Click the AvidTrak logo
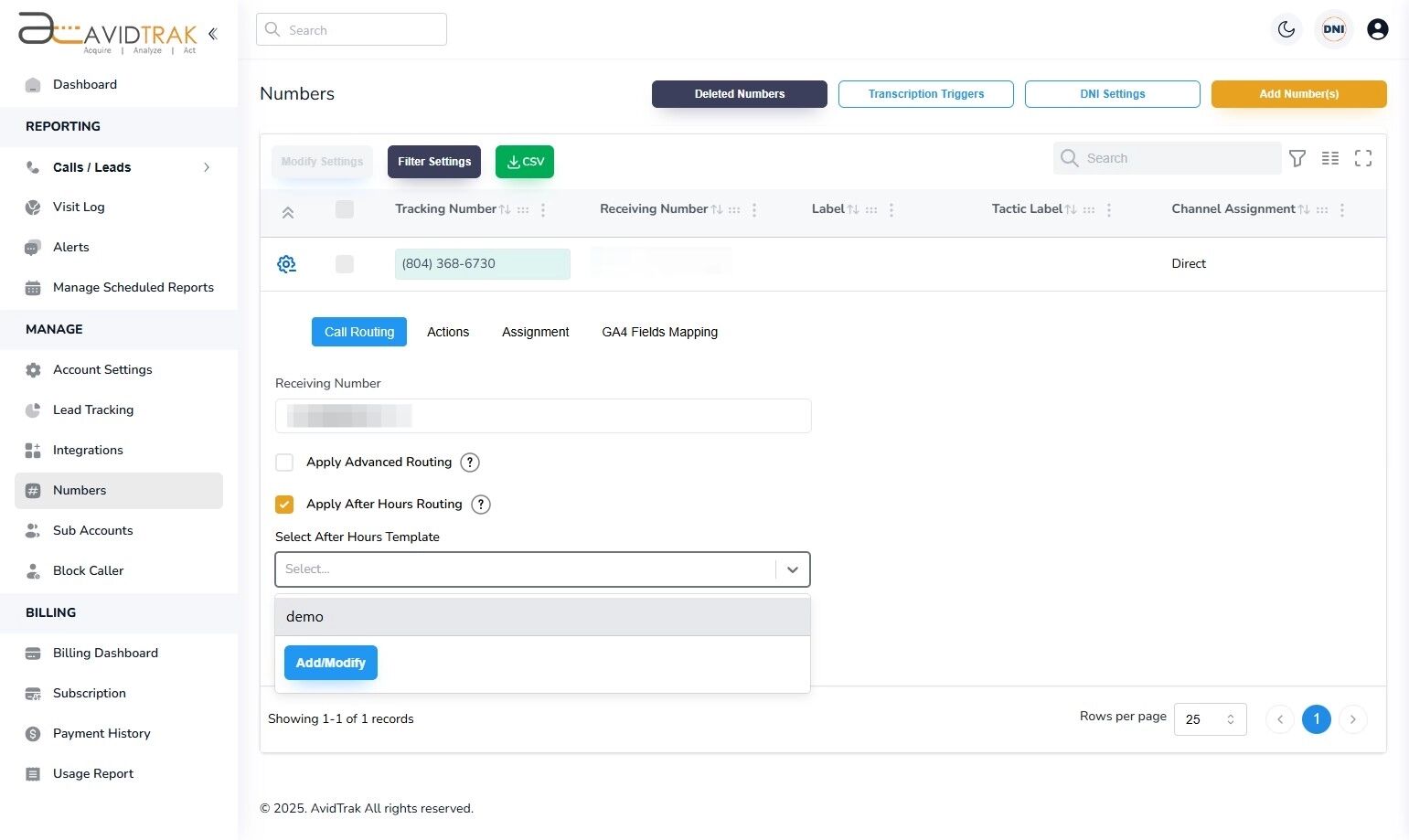 [108, 33]
